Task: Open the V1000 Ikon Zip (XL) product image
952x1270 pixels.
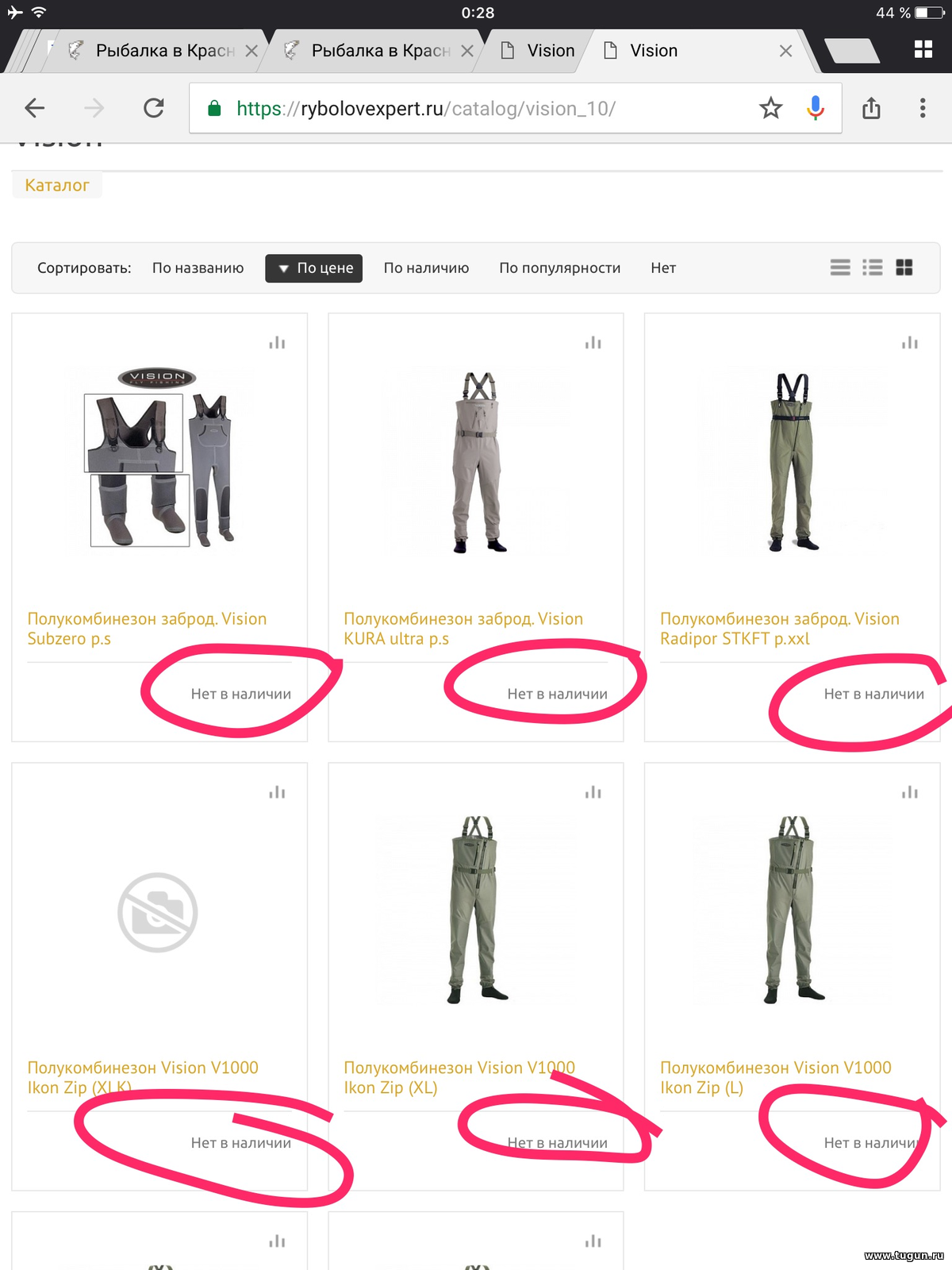Action: click(x=476, y=910)
